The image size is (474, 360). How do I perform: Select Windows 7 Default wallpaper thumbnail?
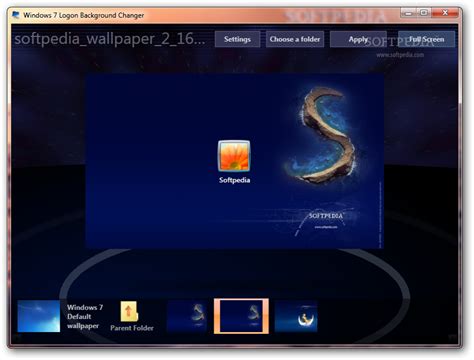(x=39, y=316)
